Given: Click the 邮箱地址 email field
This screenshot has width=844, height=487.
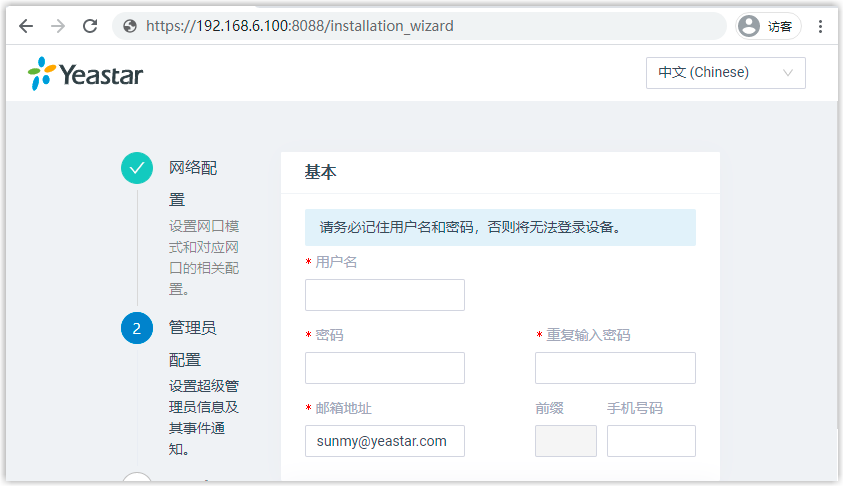Looking at the screenshot, I should click(x=384, y=441).
